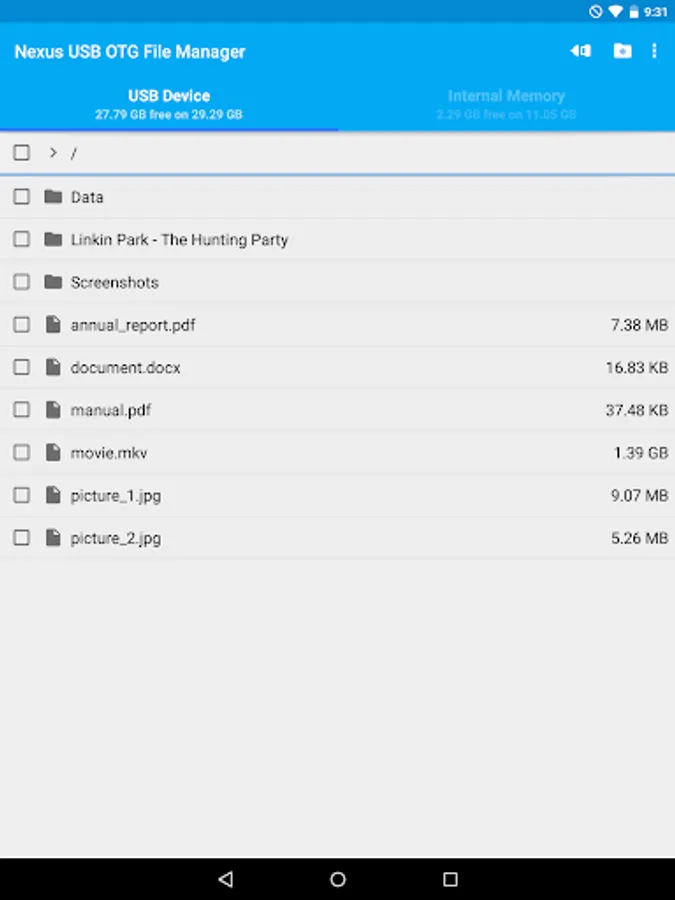
Task: Expand the path chevron next to the slash
Action: coord(53,153)
